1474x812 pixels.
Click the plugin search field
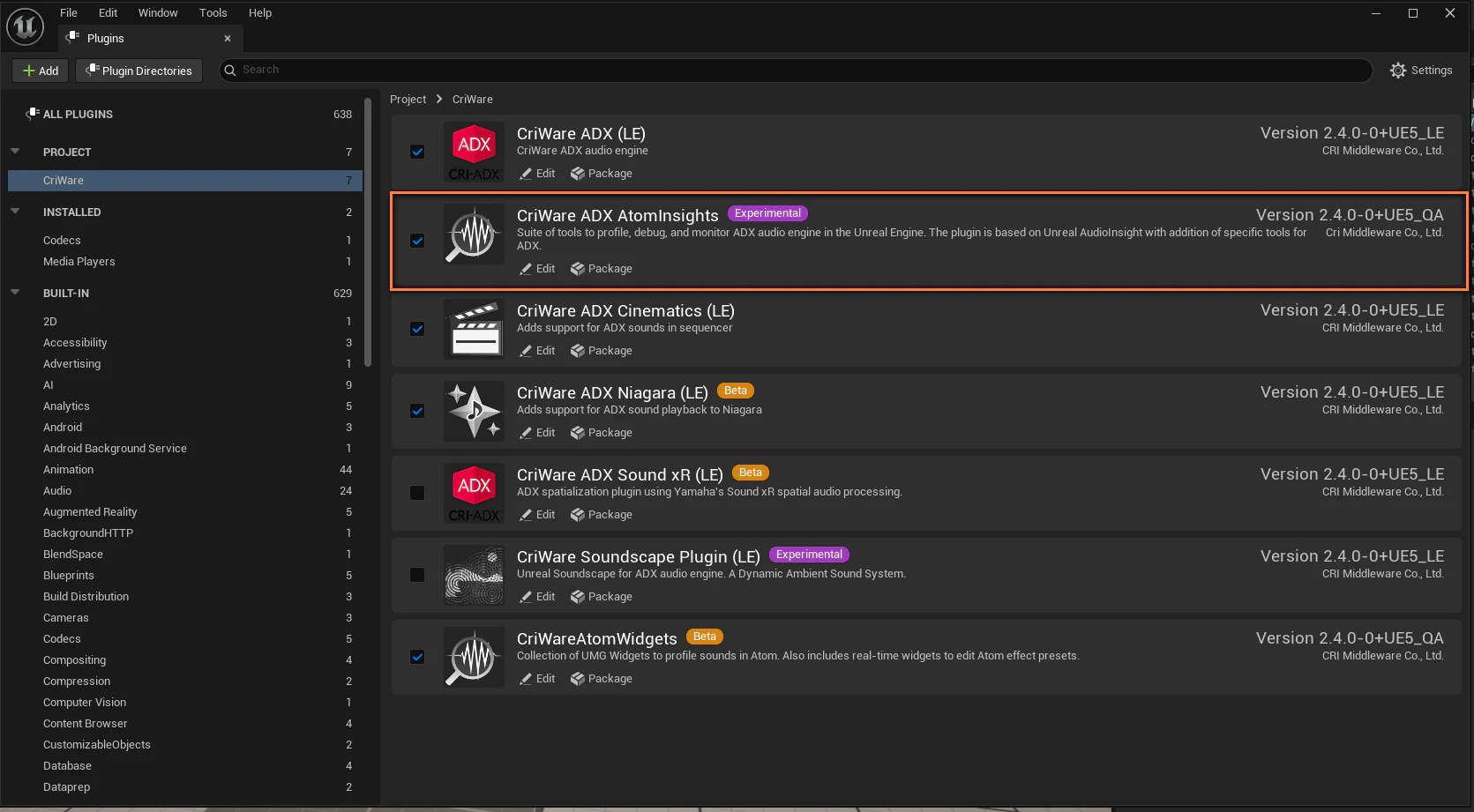click(x=796, y=70)
